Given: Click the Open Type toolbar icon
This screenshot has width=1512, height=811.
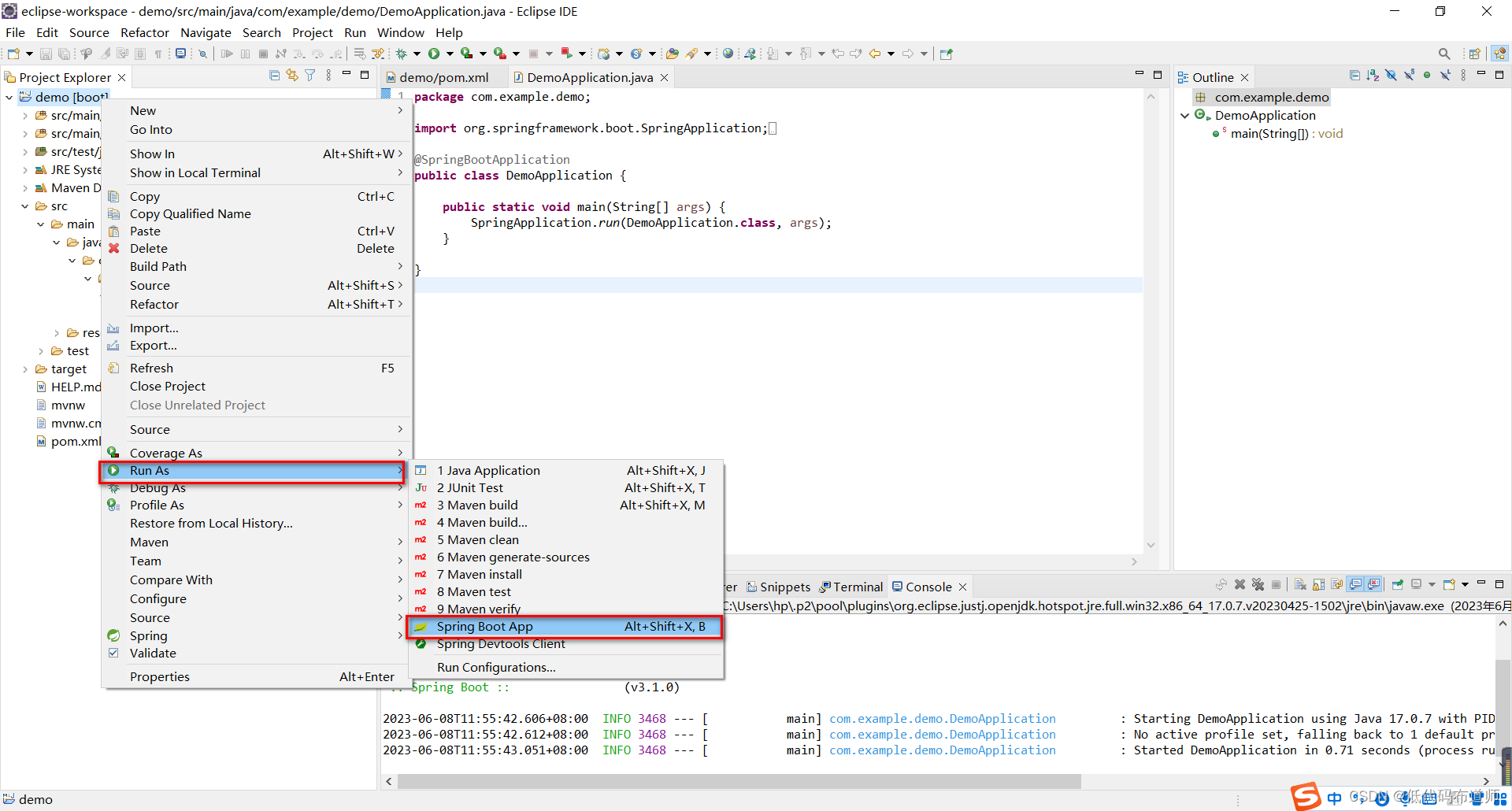Looking at the screenshot, I should click(672, 54).
